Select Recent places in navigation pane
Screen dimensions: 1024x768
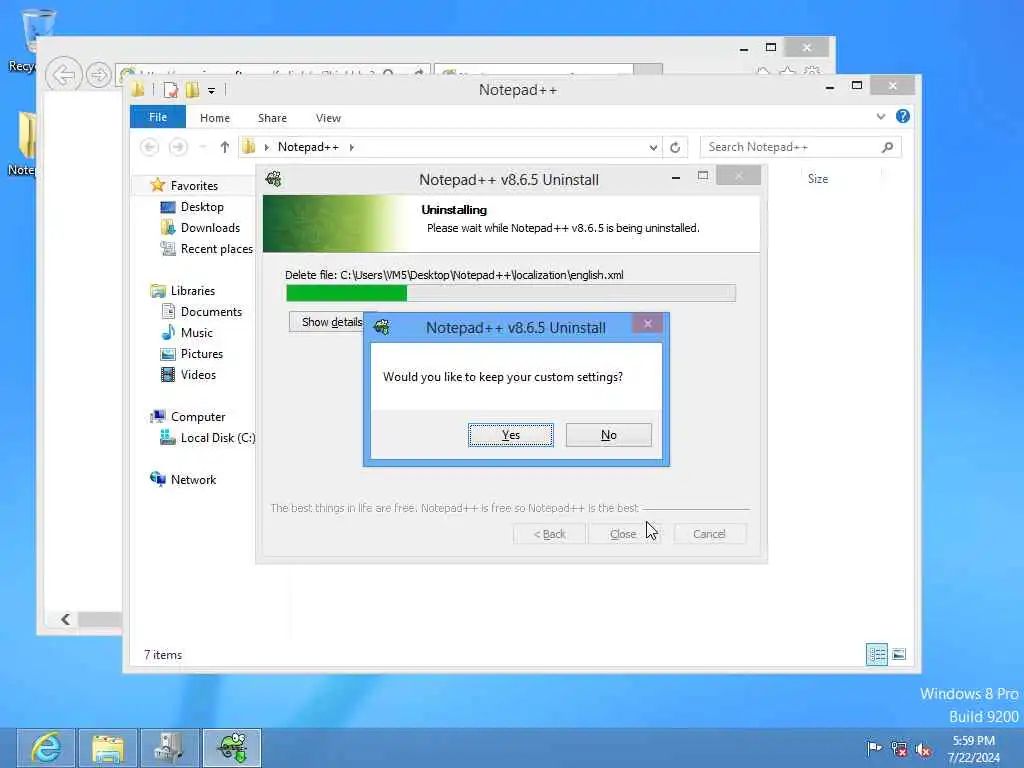[x=217, y=249]
